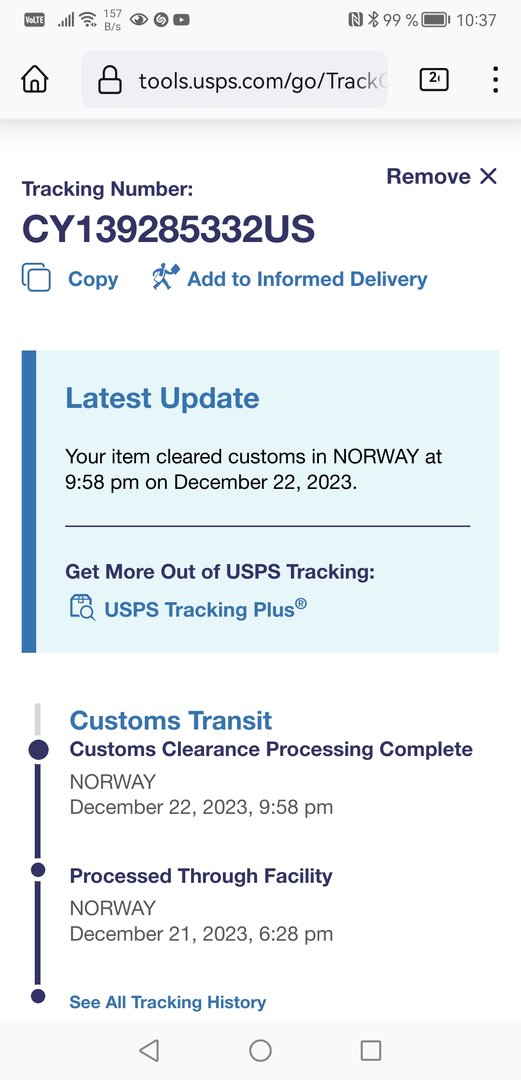Tap the browser home icon
The image size is (521, 1080).
[x=35, y=81]
